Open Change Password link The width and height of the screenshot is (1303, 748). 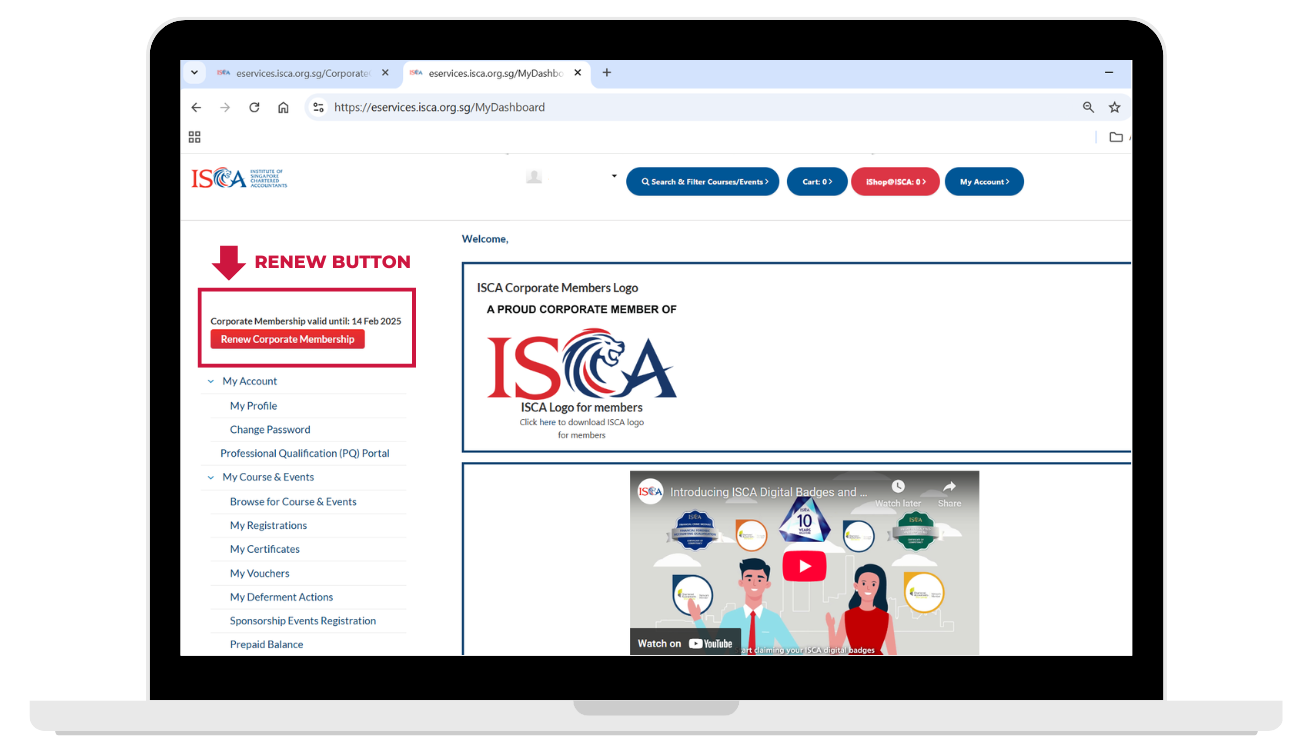[x=270, y=430]
